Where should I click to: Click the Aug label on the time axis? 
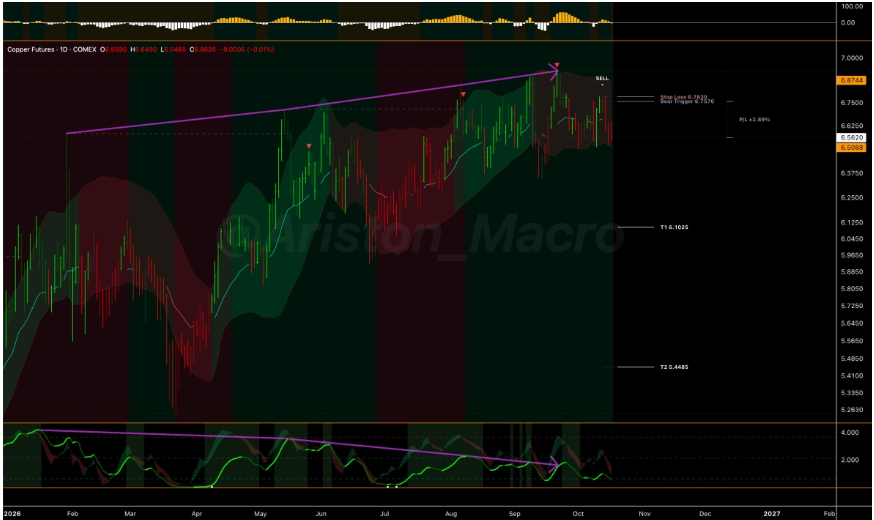pyautogui.click(x=451, y=513)
